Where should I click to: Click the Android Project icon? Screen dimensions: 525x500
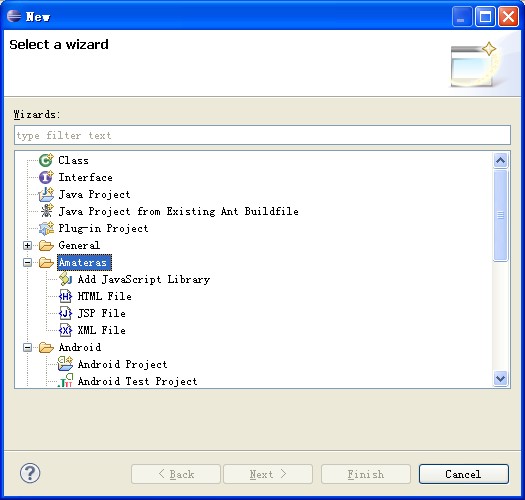click(65, 364)
